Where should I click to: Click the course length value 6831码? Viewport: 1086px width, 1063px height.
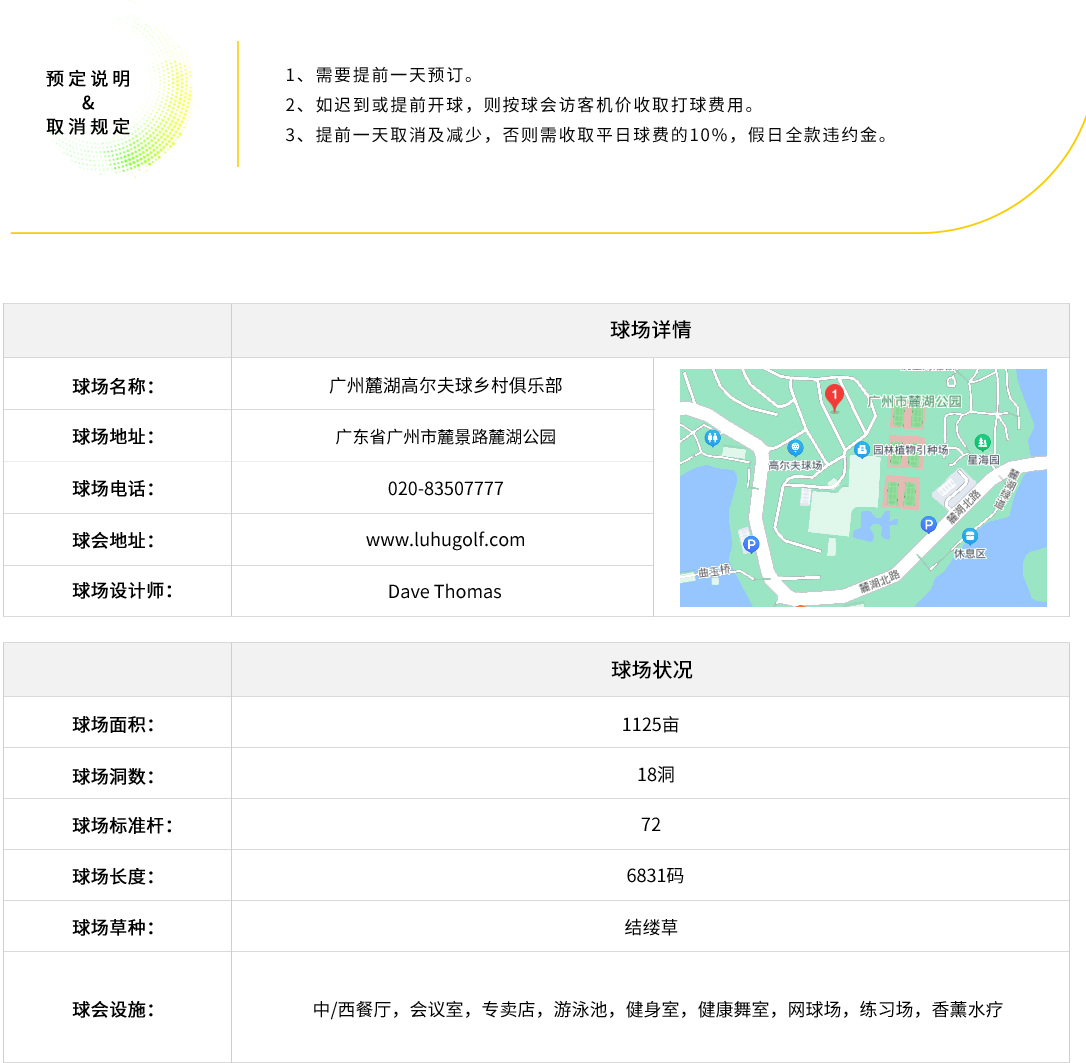click(655, 876)
